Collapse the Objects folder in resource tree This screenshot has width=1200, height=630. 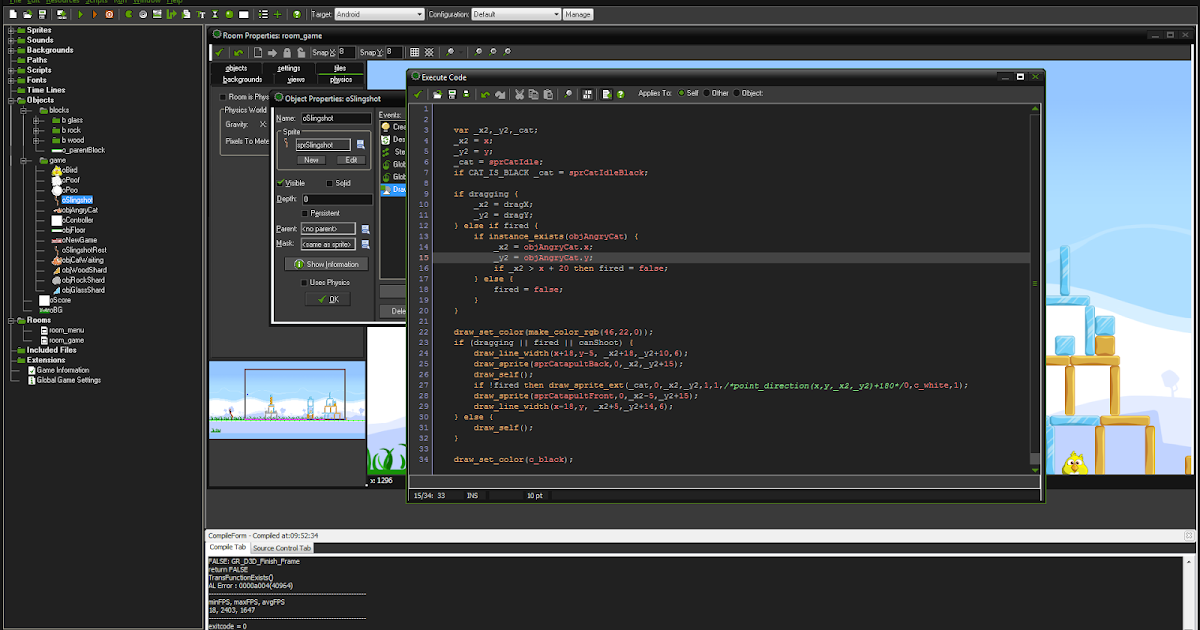(11, 100)
